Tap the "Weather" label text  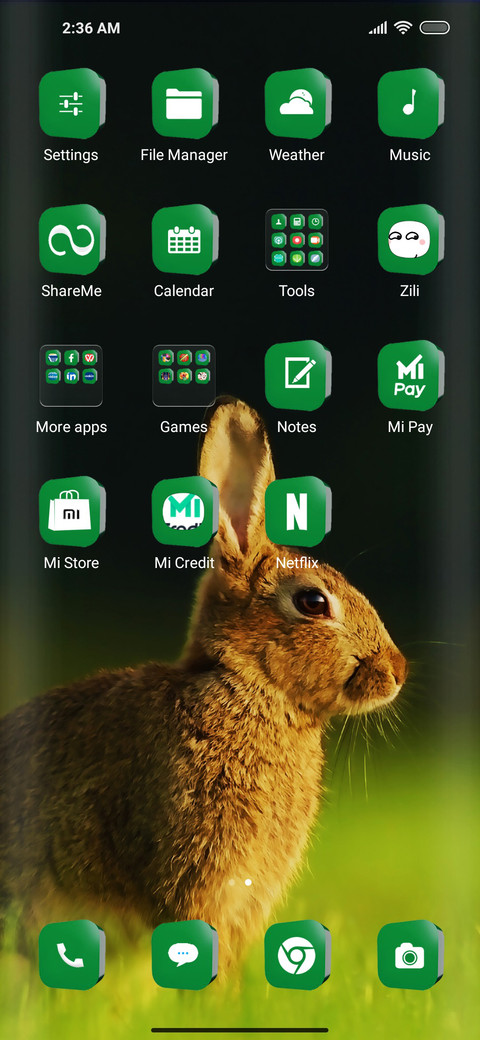(x=296, y=155)
